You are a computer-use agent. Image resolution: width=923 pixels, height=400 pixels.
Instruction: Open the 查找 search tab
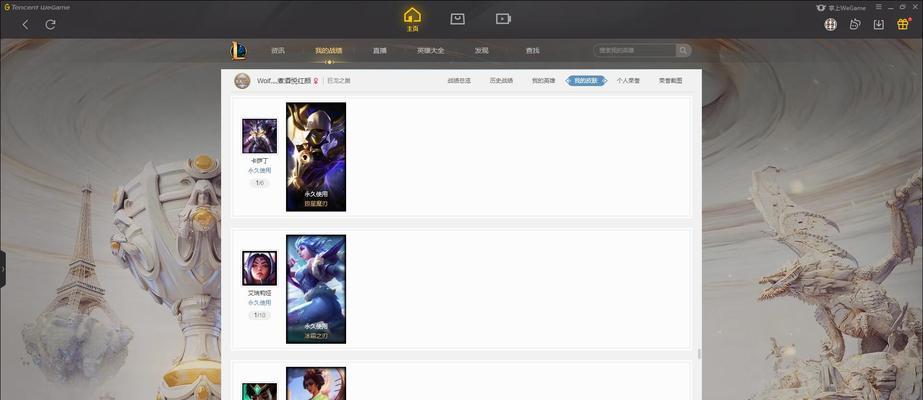click(532, 51)
